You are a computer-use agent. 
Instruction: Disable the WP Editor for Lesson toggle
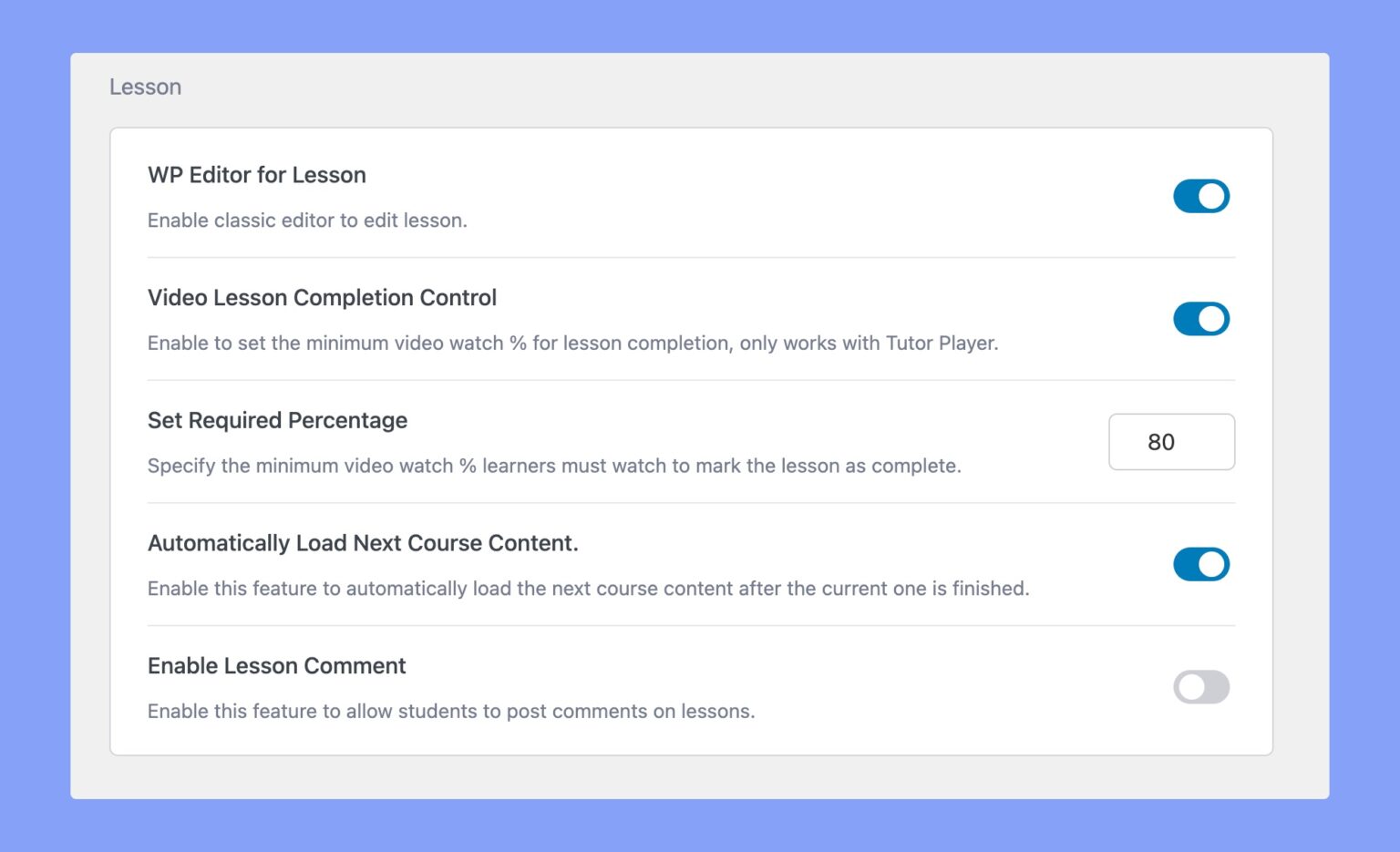(x=1200, y=196)
